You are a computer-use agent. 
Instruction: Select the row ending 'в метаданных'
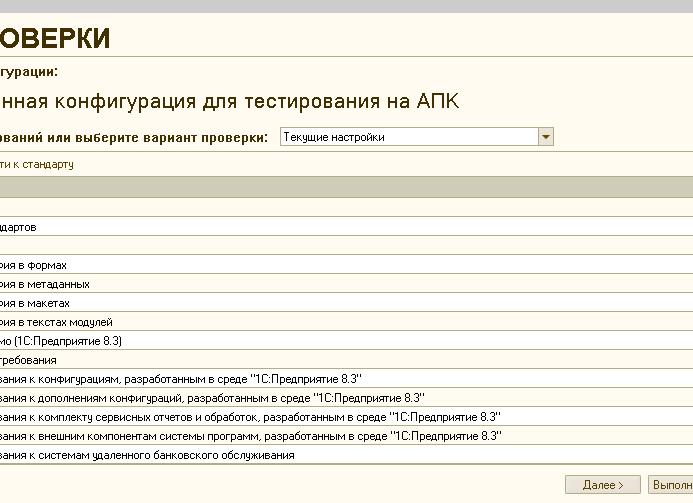(x=346, y=283)
